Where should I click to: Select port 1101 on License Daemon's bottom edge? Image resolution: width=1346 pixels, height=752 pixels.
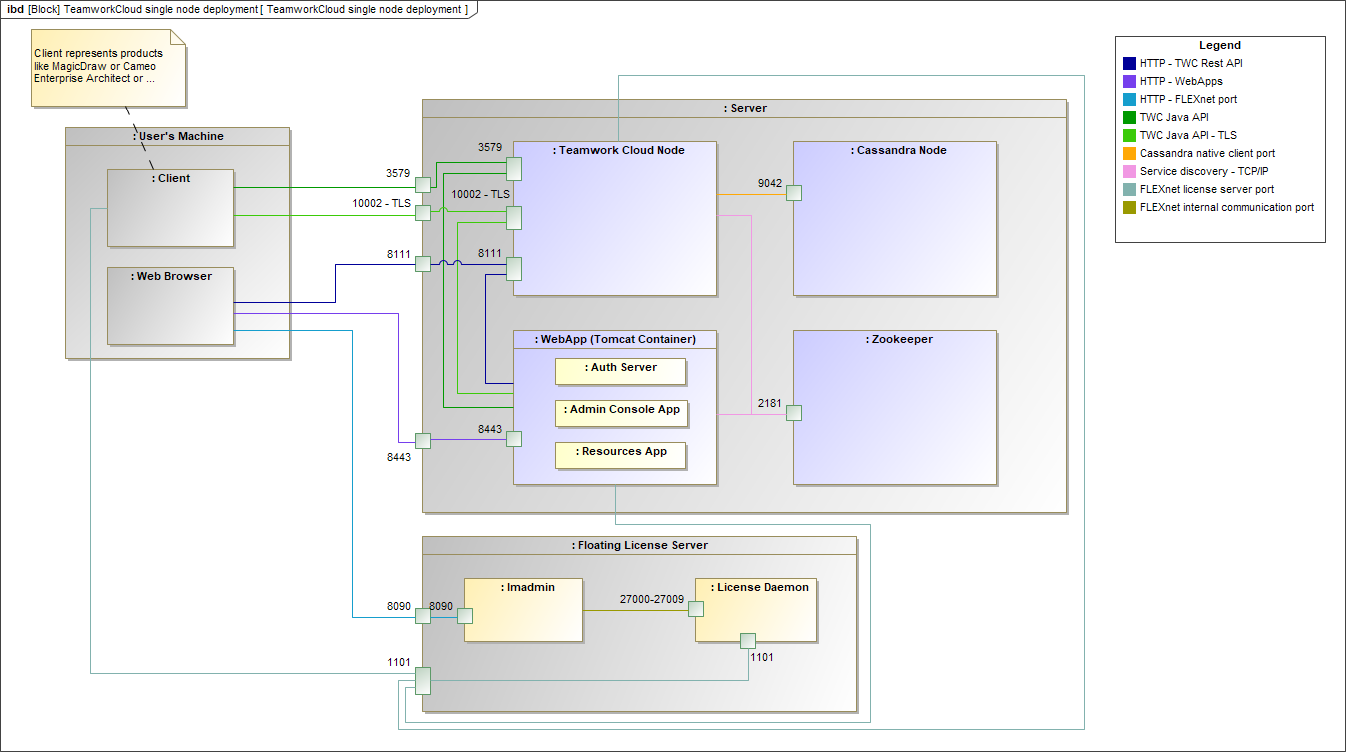(x=747, y=641)
